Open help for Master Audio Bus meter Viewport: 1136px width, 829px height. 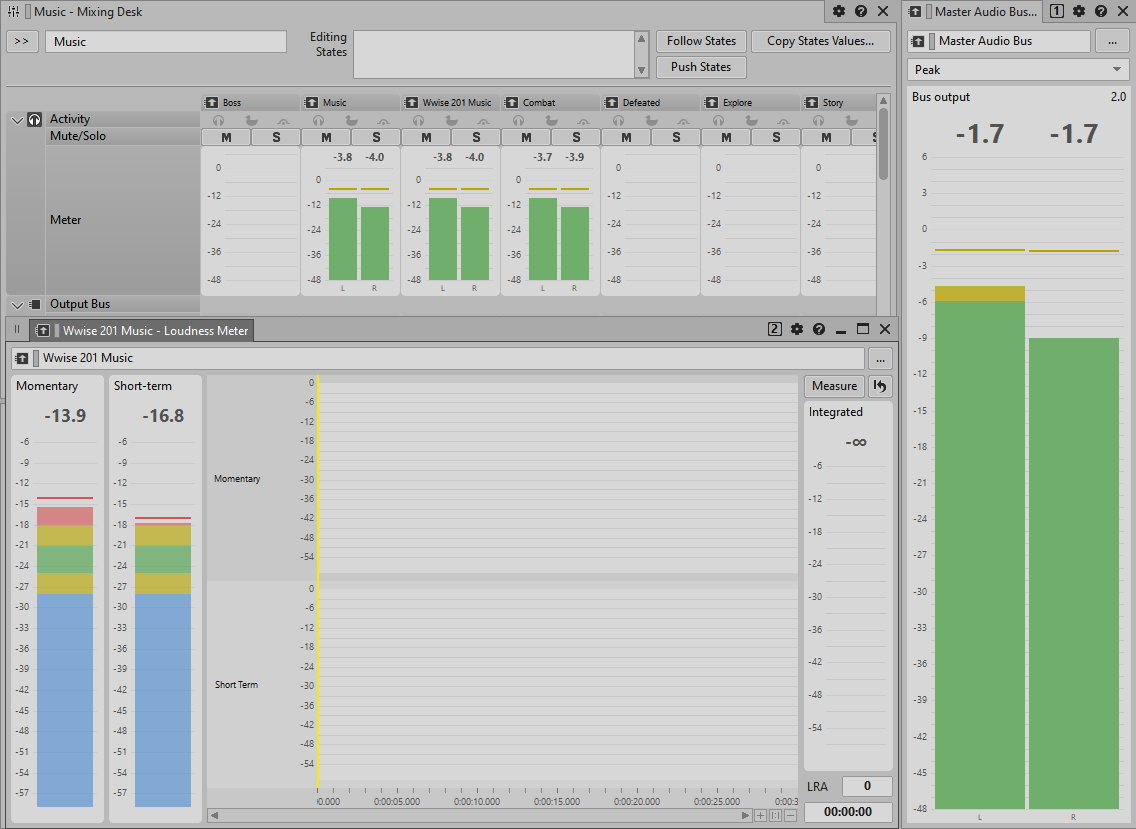pyautogui.click(x=1101, y=12)
